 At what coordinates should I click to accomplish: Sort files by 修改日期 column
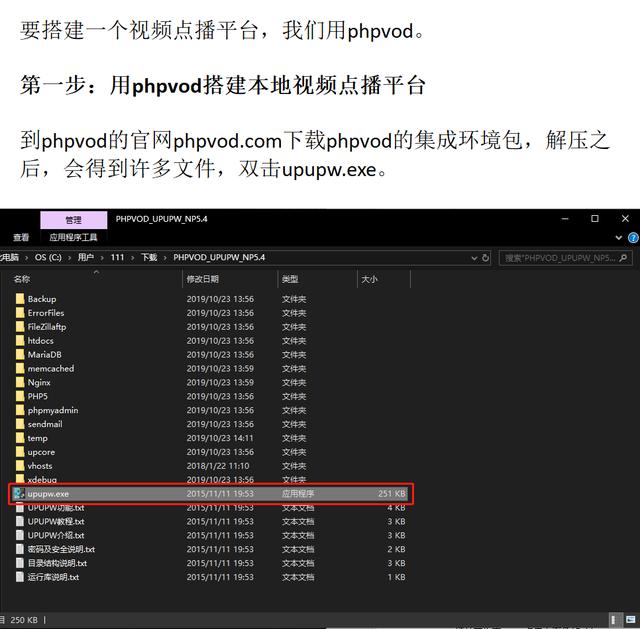click(x=203, y=279)
